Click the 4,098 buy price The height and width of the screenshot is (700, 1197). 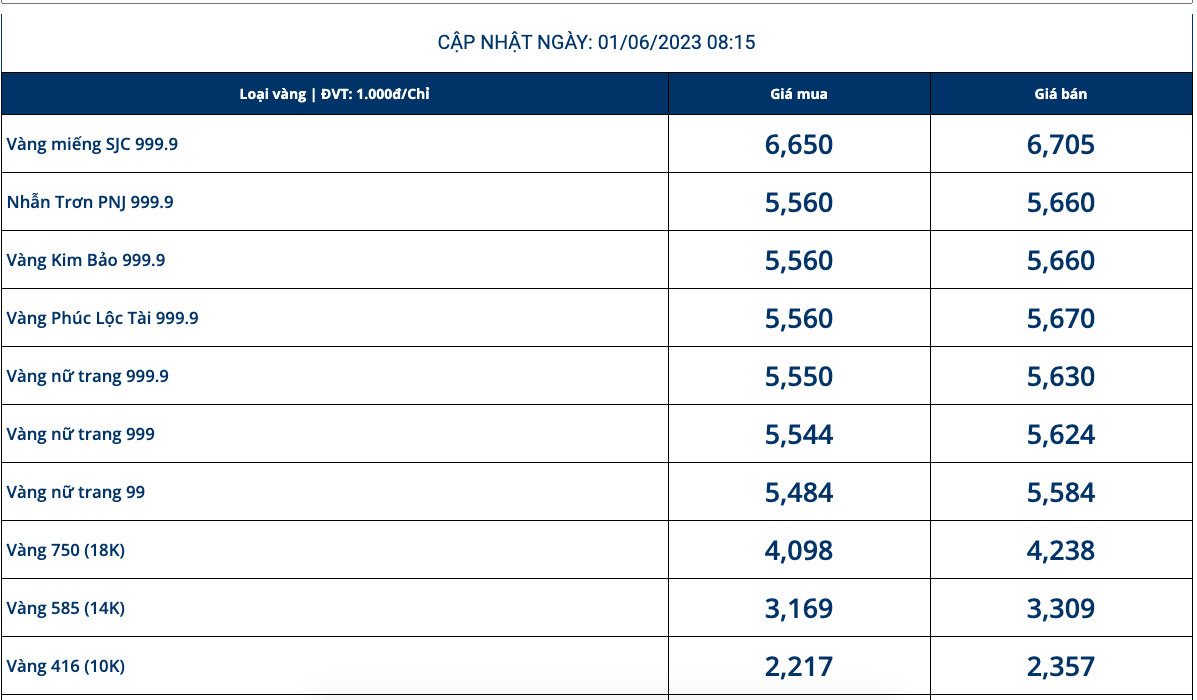[x=798, y=551]
